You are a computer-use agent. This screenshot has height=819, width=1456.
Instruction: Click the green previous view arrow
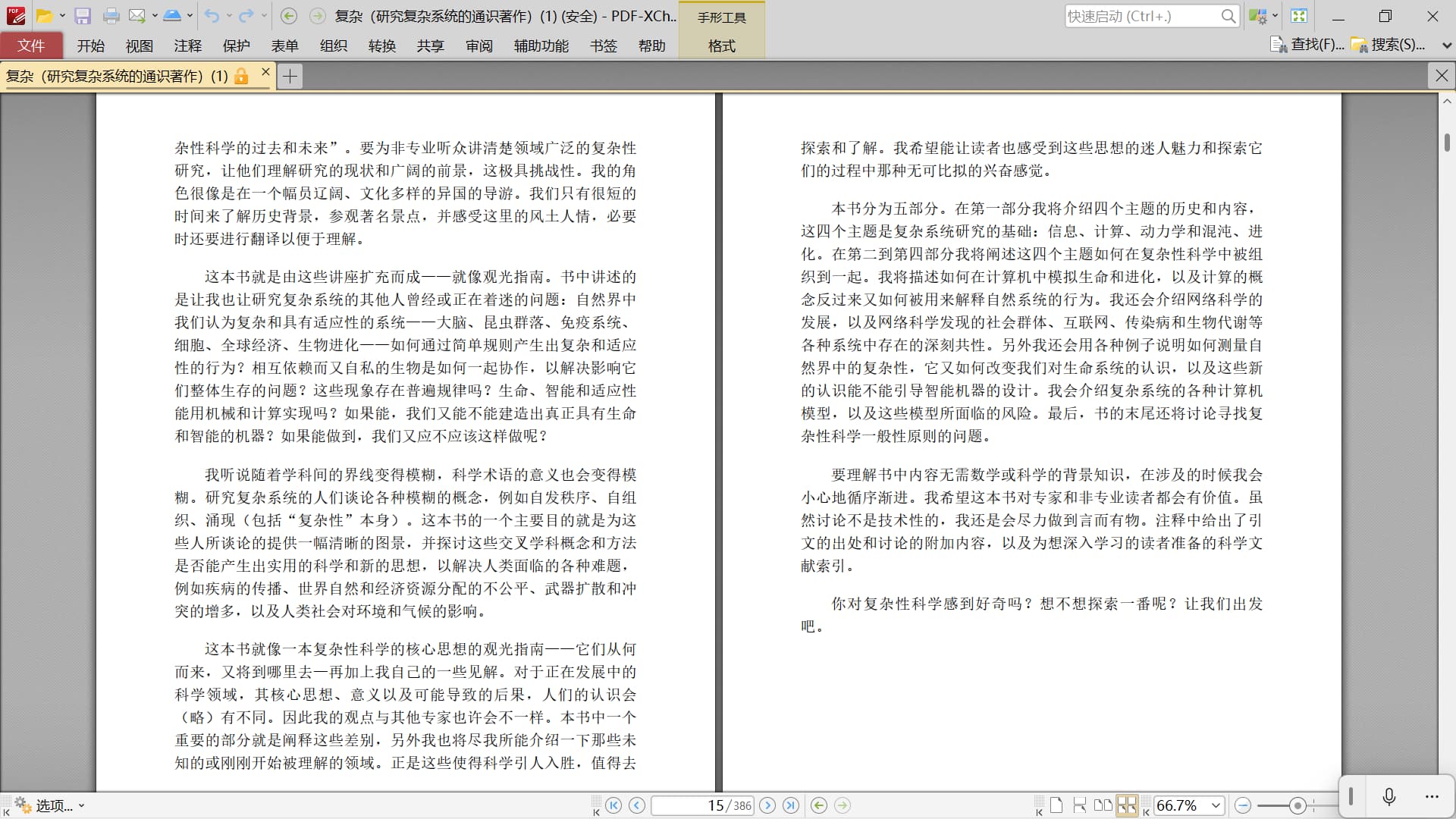point(819,805)
